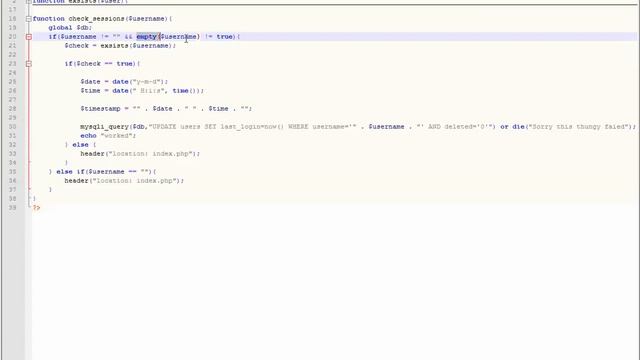Click the mysqli_query function call
This screenshot has width=640, height=360.
(104, 127)
